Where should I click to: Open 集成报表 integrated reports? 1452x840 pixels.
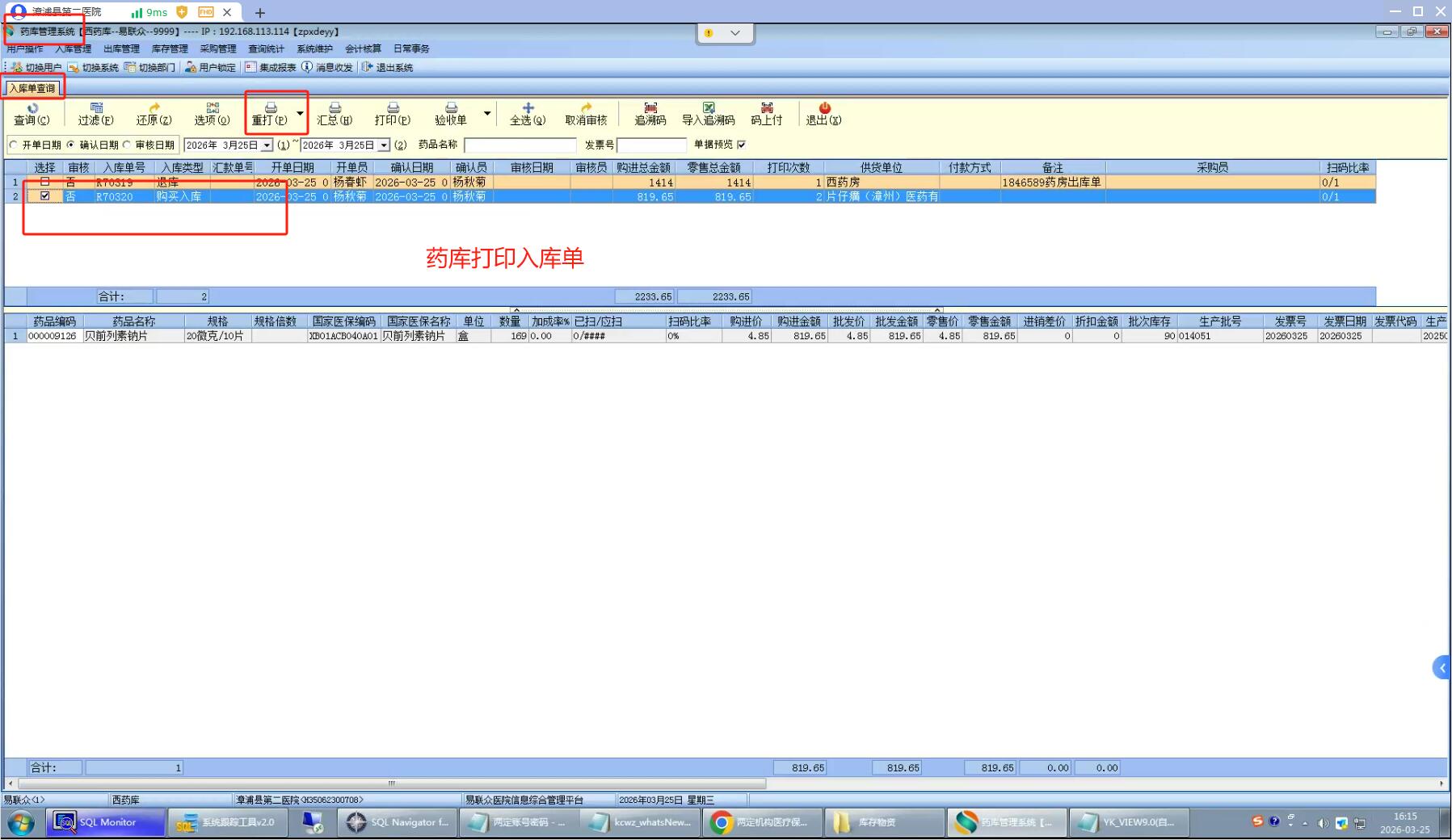point(271,67)
